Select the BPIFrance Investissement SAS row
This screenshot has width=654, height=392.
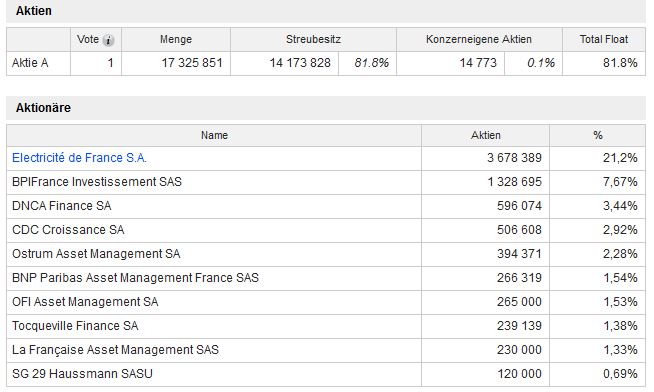[326, 182]
